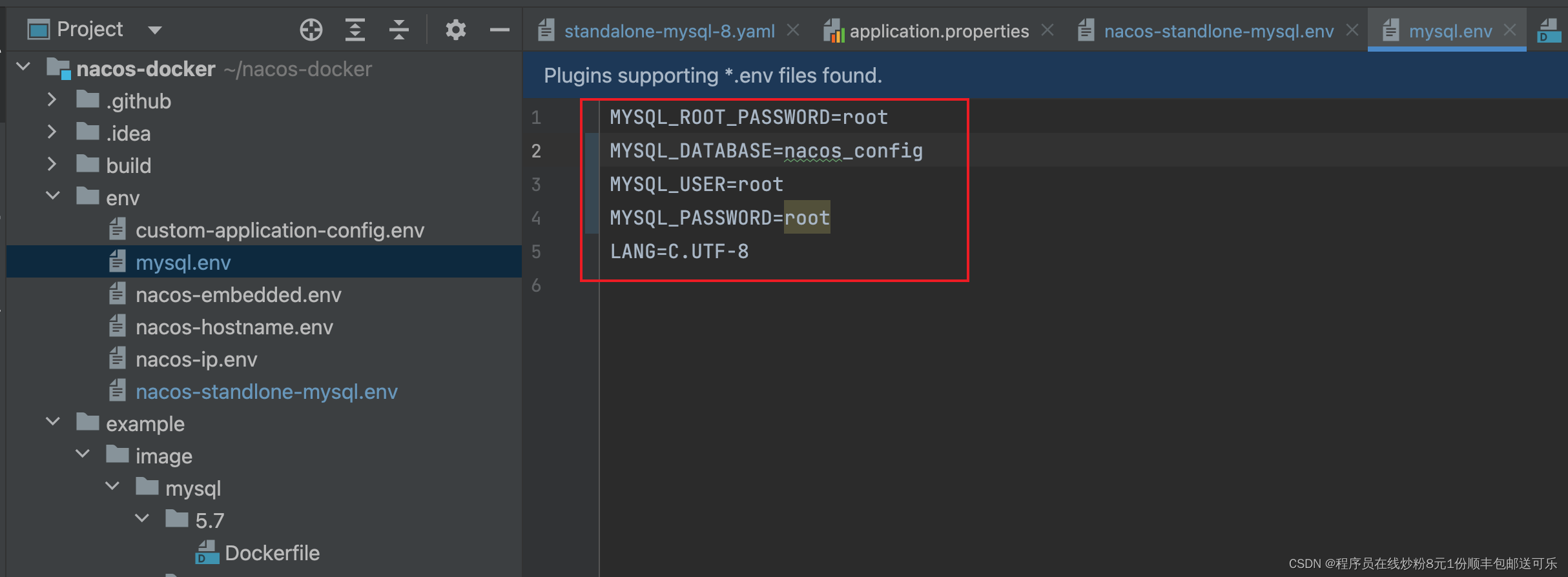Select mysql.env in project tree
This screenshot has width=1568, height=577.
coord(183,262)
